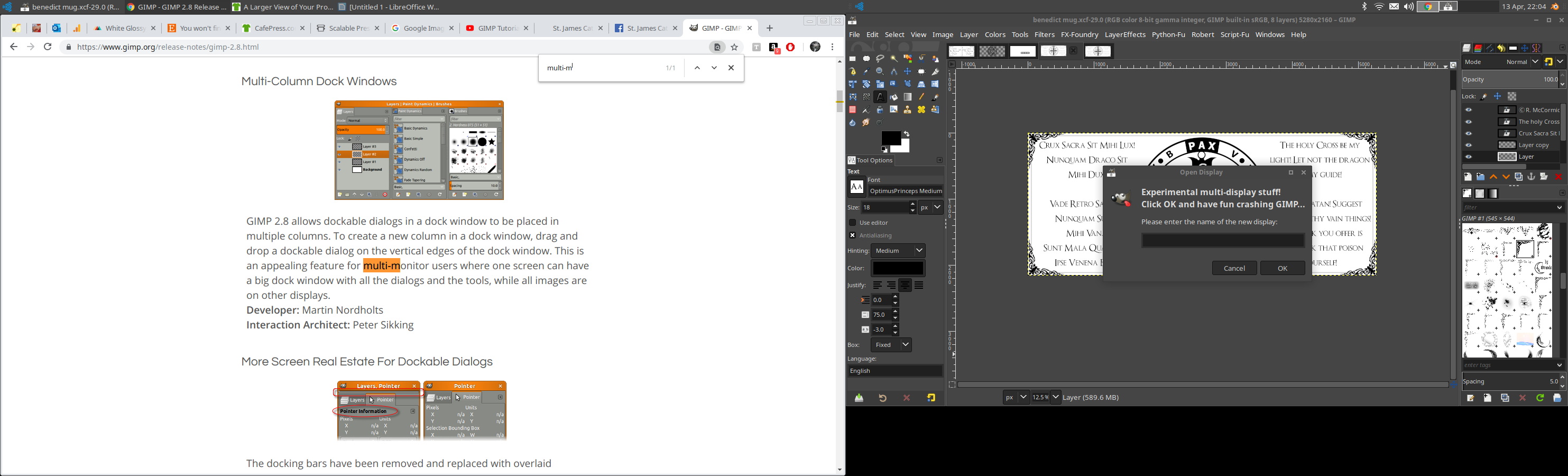Open the Filters menu in GIMP
The width and height of the screenshot is (1568, 476).
[1045, 35]
